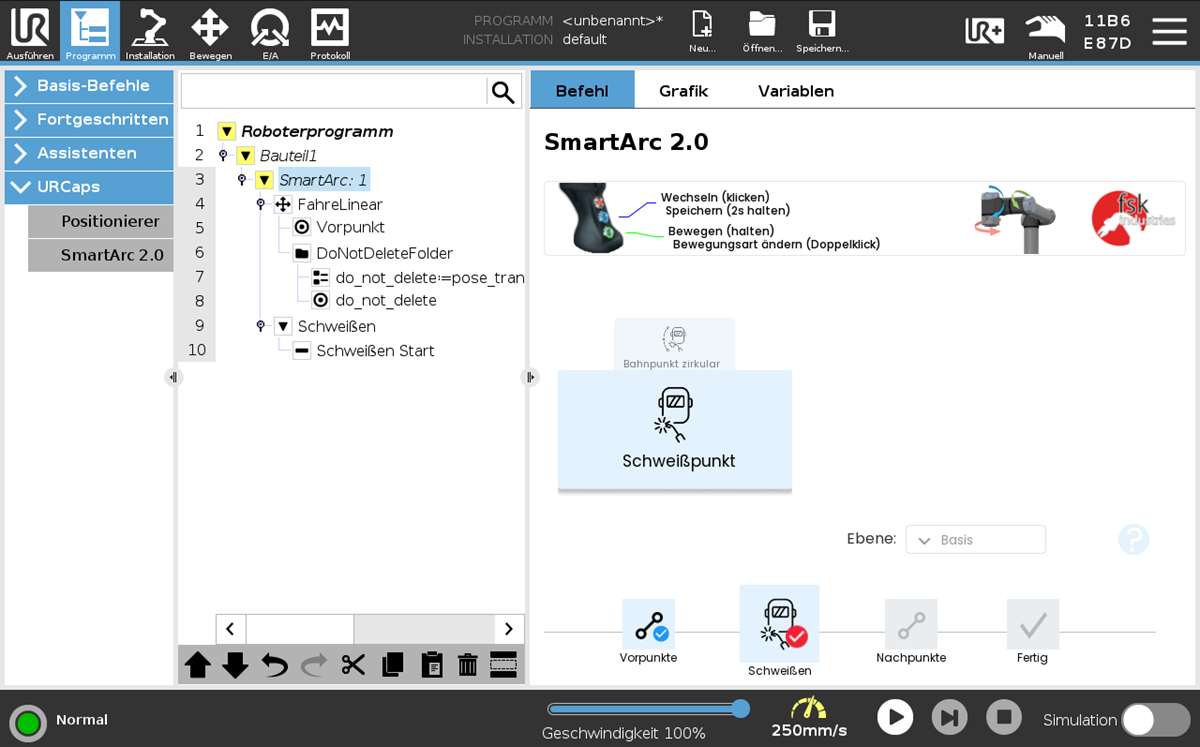The image size is (1200, 747).
Task: Move the node up with arrow
Action: (198, 665)
